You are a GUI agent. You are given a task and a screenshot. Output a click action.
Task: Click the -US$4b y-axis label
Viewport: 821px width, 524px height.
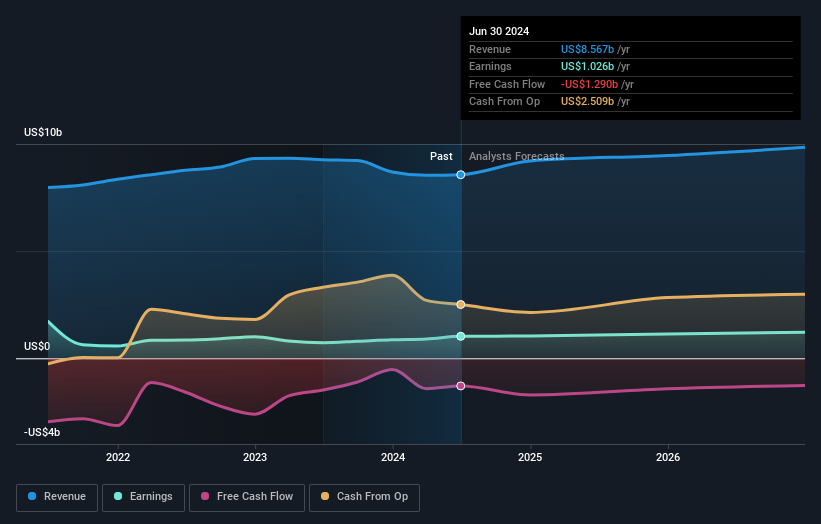pyautogui.click(x=42, y=432)
